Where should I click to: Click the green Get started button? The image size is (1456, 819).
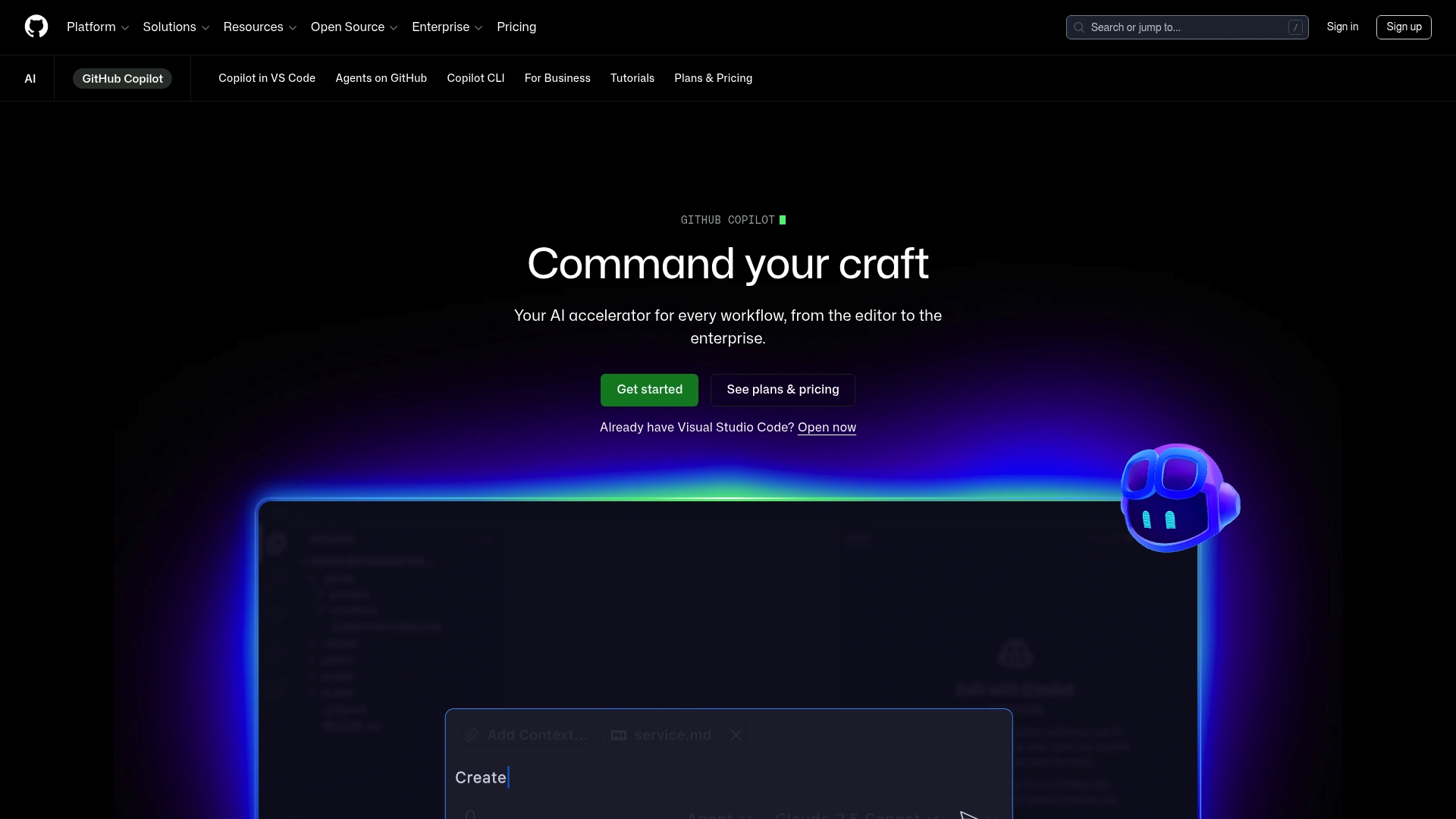(x=649, y=390)
